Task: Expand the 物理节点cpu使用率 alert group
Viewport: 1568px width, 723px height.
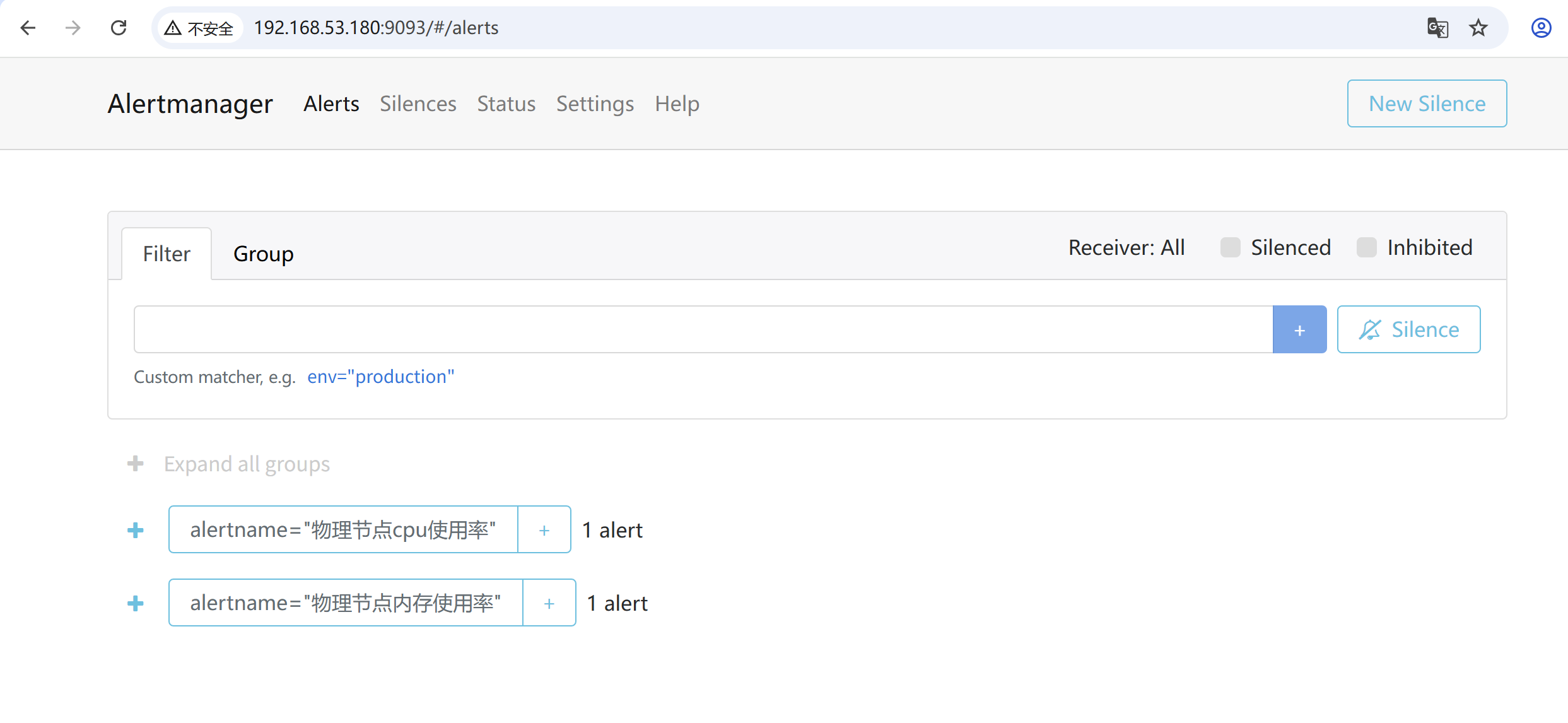Action: tap(135, 530)
